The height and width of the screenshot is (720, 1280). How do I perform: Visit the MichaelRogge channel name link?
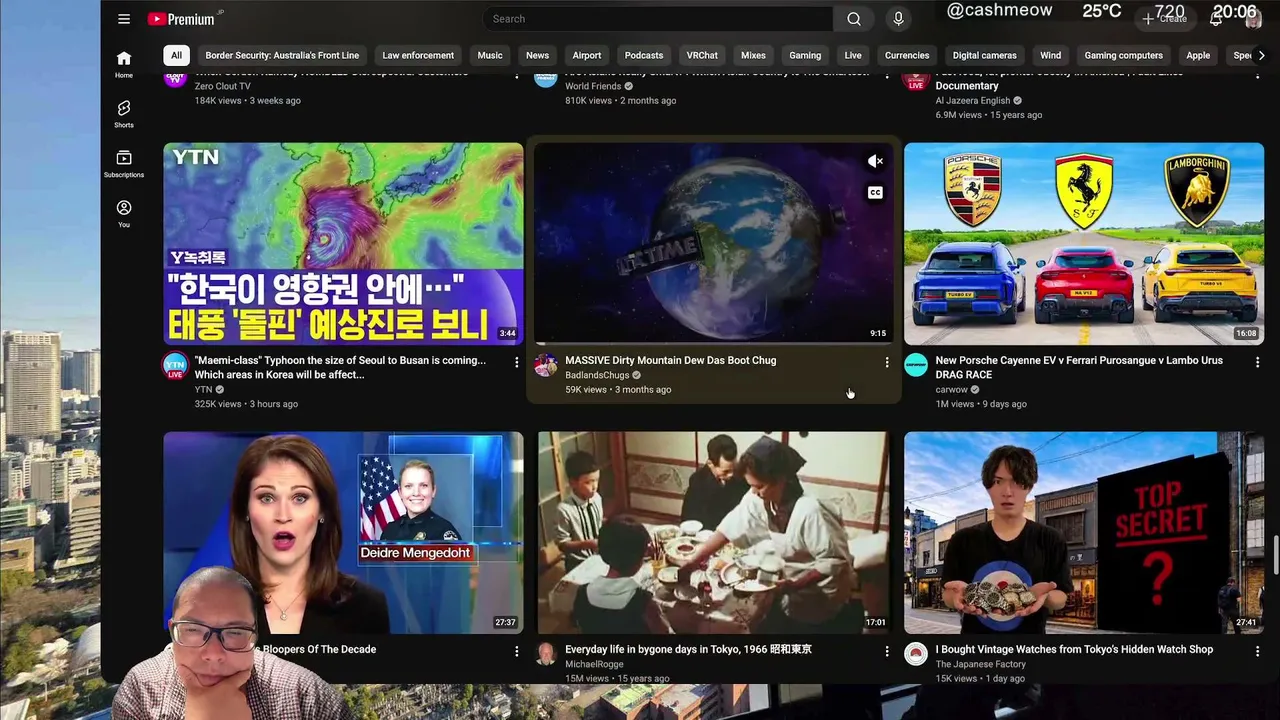tap(594, 664)
